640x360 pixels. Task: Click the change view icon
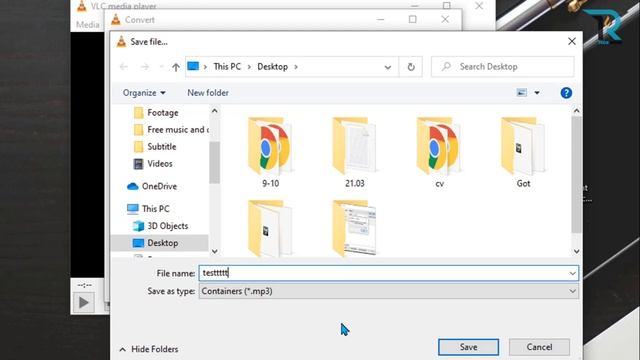522,93
